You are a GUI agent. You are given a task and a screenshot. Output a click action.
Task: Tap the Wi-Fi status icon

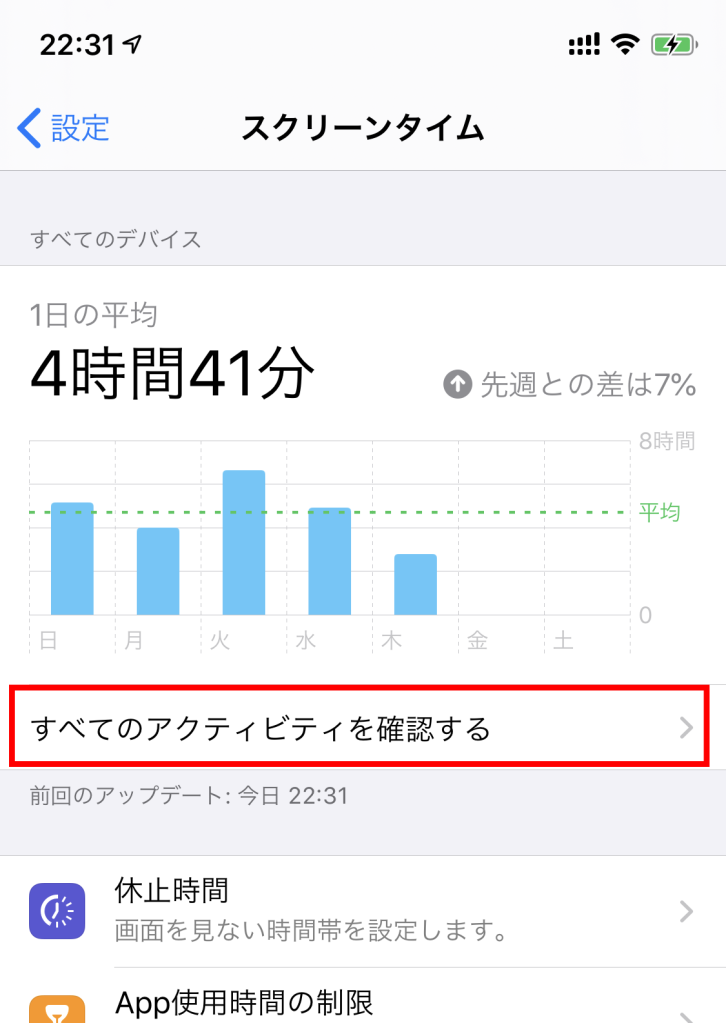[625, 44]
